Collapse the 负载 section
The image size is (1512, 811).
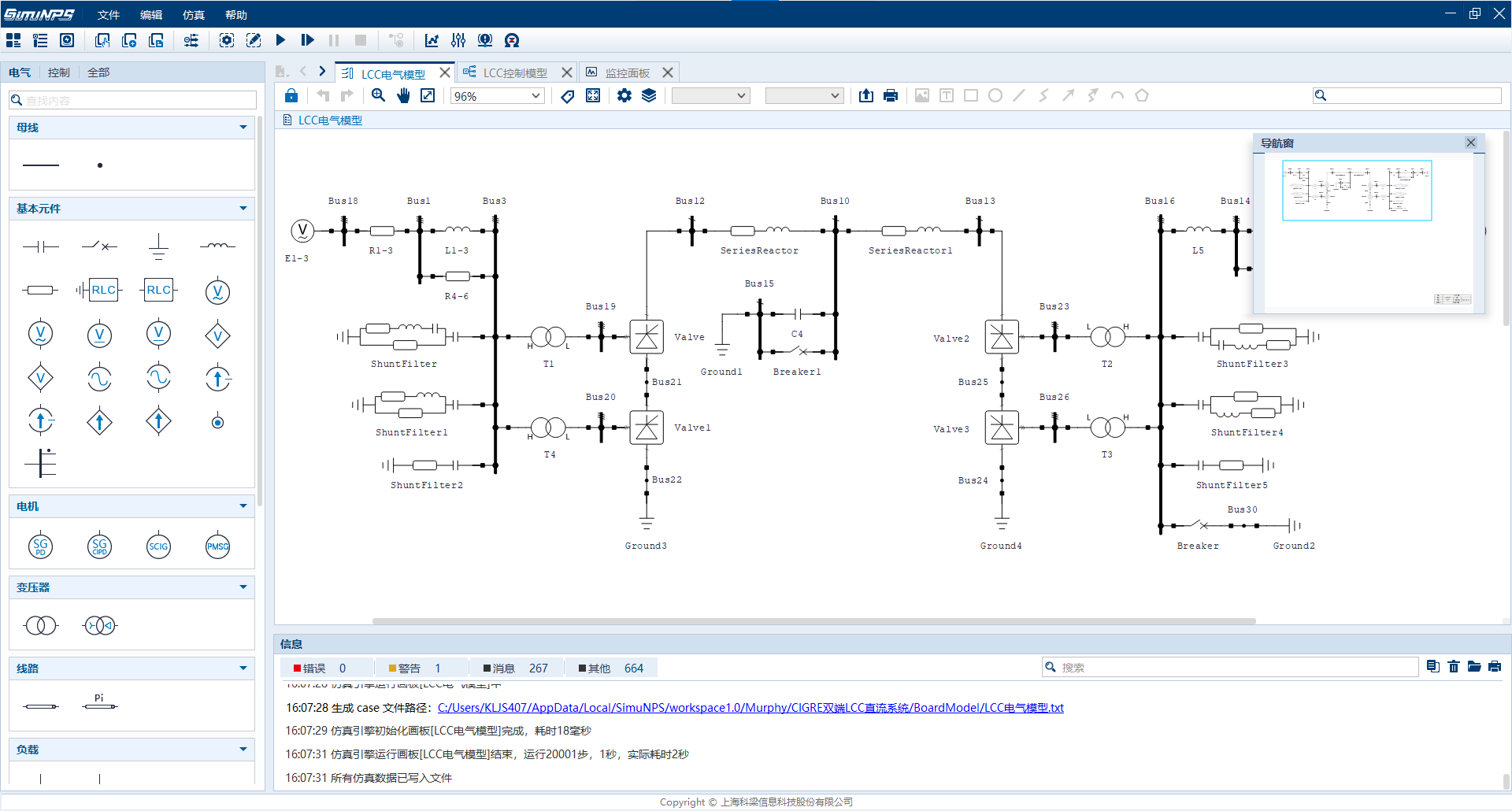click(x=243, y=750)
